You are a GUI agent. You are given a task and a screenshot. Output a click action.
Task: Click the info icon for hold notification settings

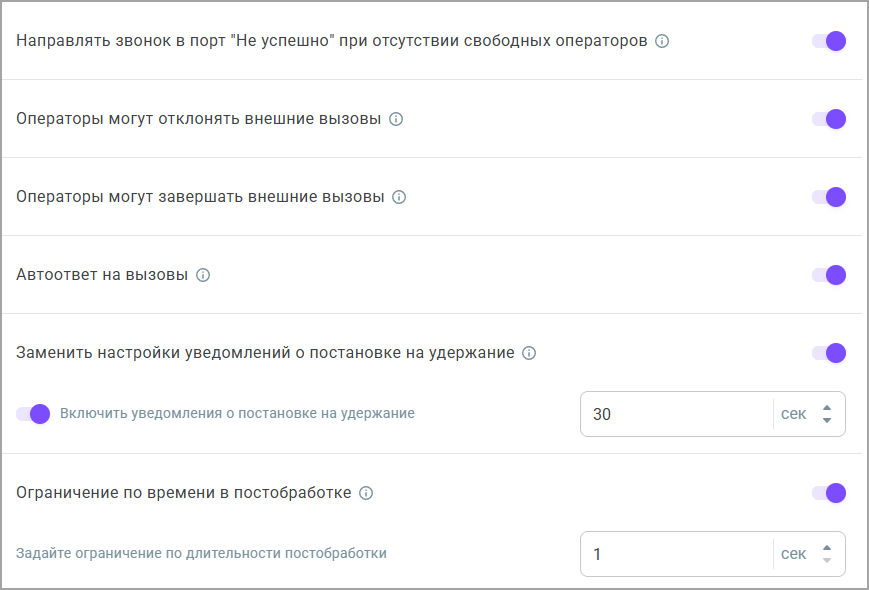[527, 352]
